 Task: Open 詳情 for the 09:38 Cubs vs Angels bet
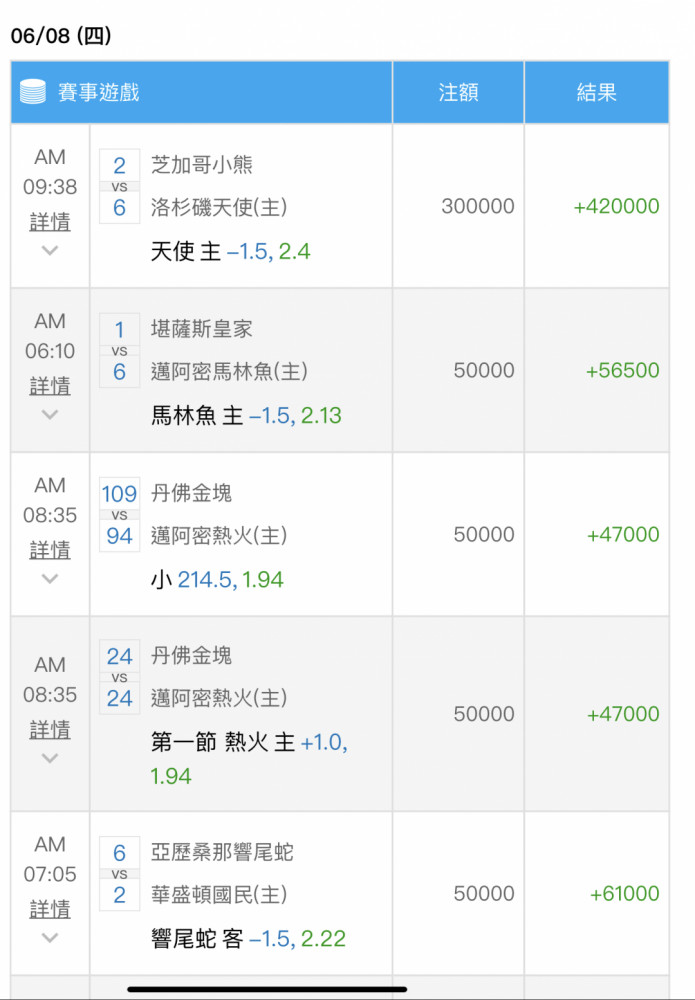[50, 222]
